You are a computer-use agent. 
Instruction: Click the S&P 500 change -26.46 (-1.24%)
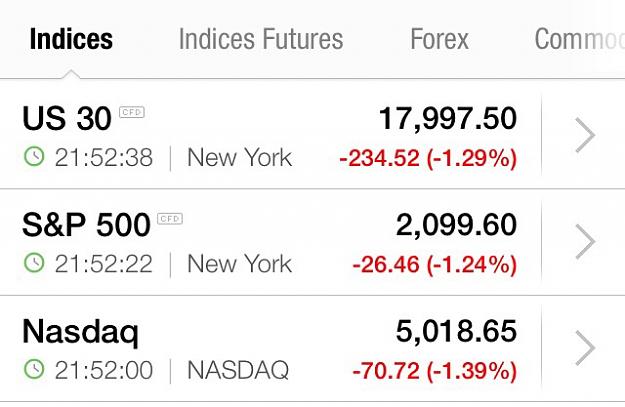pyautogui.click(x=435, y=265)
